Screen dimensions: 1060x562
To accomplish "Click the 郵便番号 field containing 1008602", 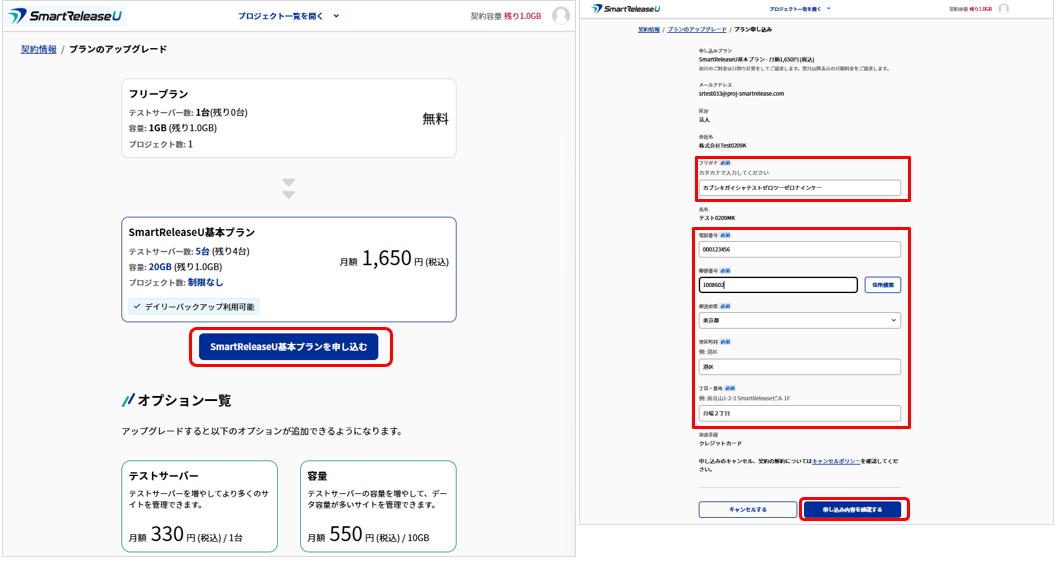I will (777, 285).
